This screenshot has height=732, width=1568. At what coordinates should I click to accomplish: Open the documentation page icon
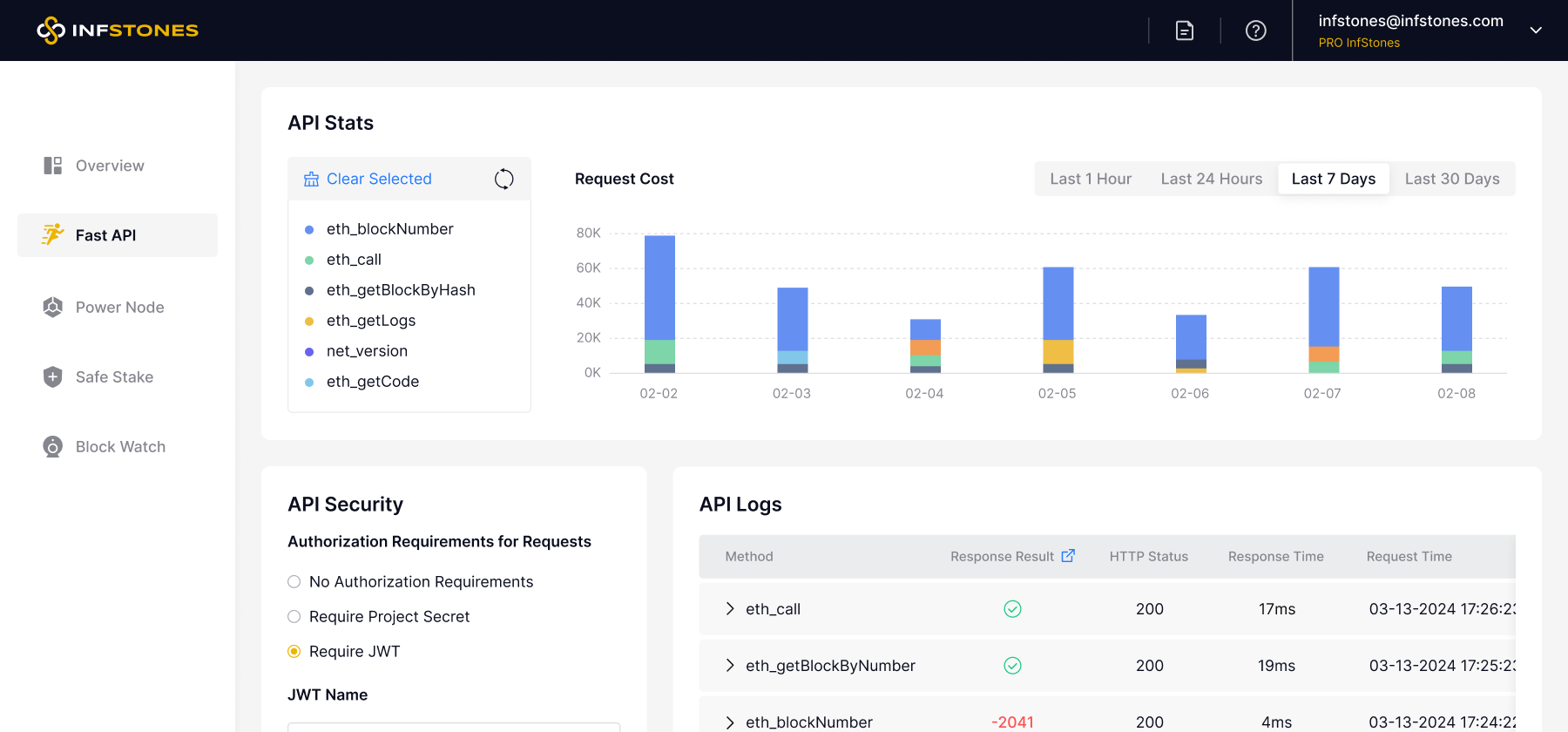tap(1185, 30)
